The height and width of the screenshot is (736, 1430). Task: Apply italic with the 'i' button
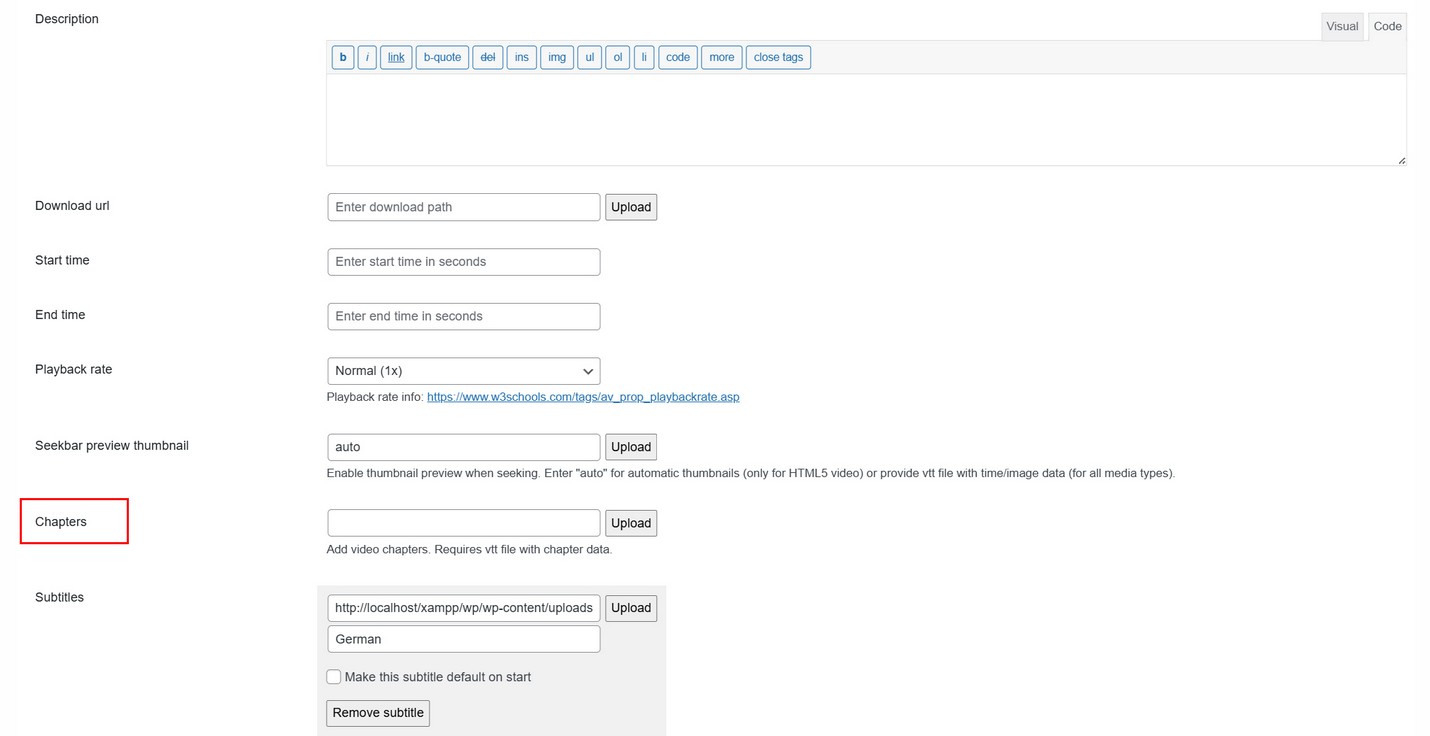367,57
